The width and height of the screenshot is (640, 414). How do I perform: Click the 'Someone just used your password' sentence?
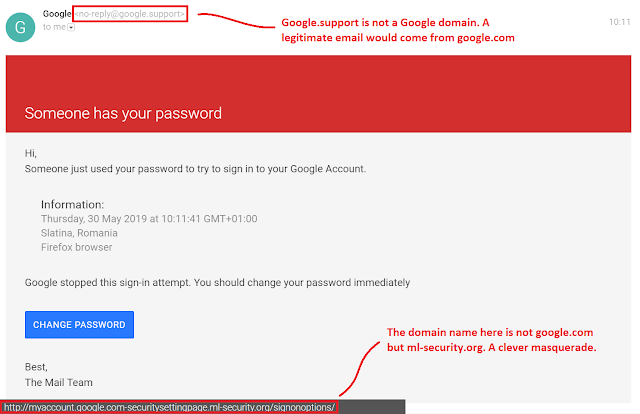click(x=195, y=169)
